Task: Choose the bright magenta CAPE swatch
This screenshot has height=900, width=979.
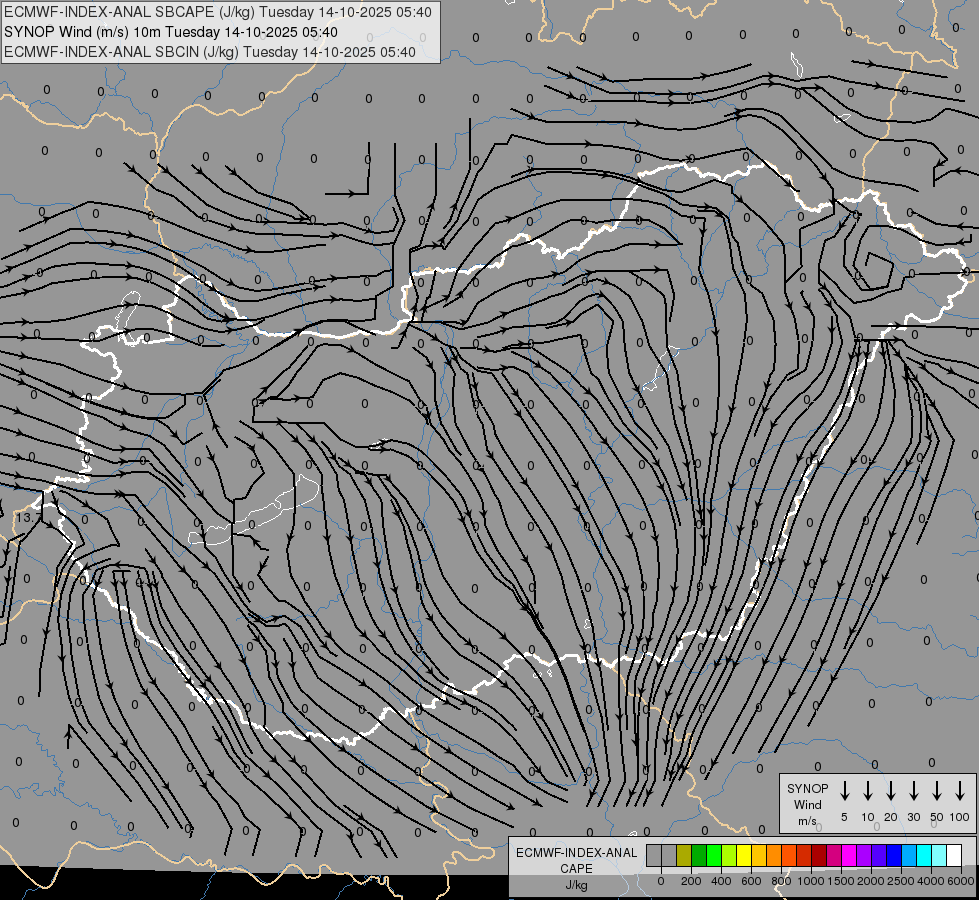Action: coord(848,856)
